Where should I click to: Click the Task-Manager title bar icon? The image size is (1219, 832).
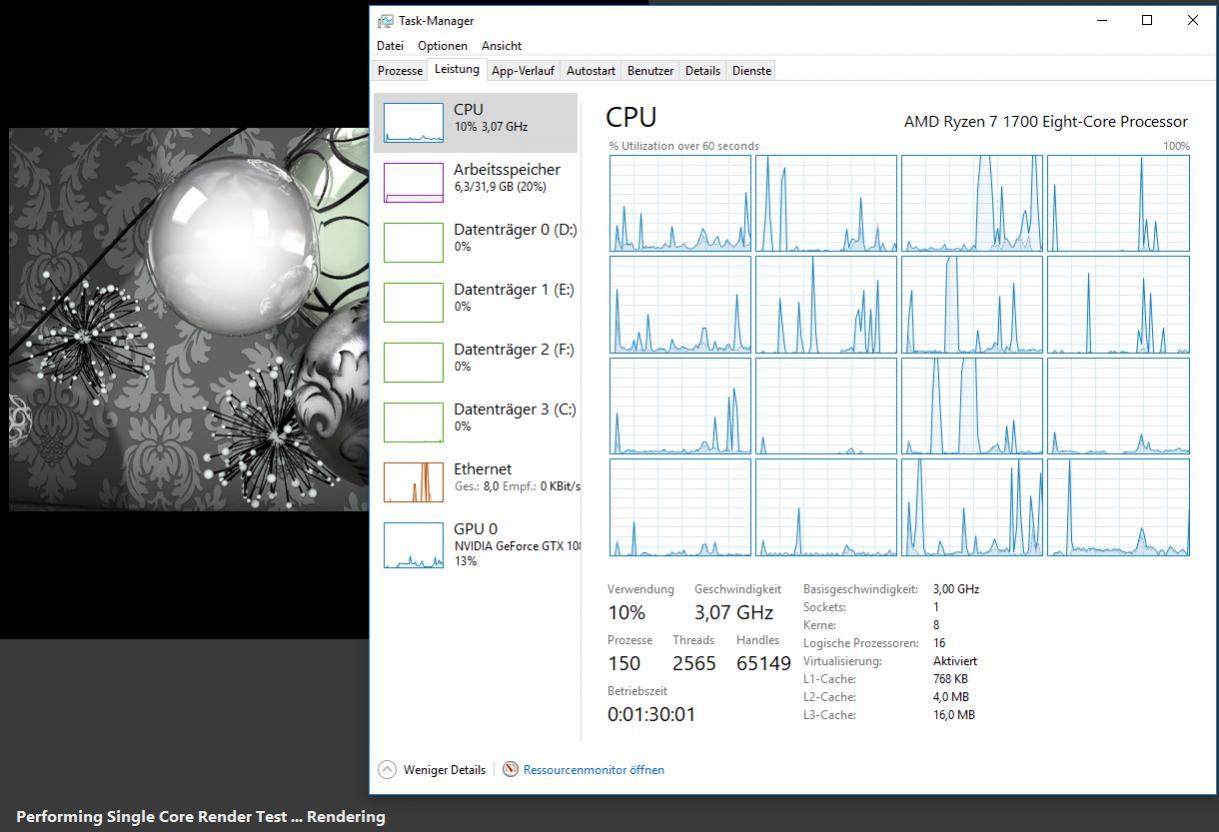pyautogui.click(x=385, y=21)
